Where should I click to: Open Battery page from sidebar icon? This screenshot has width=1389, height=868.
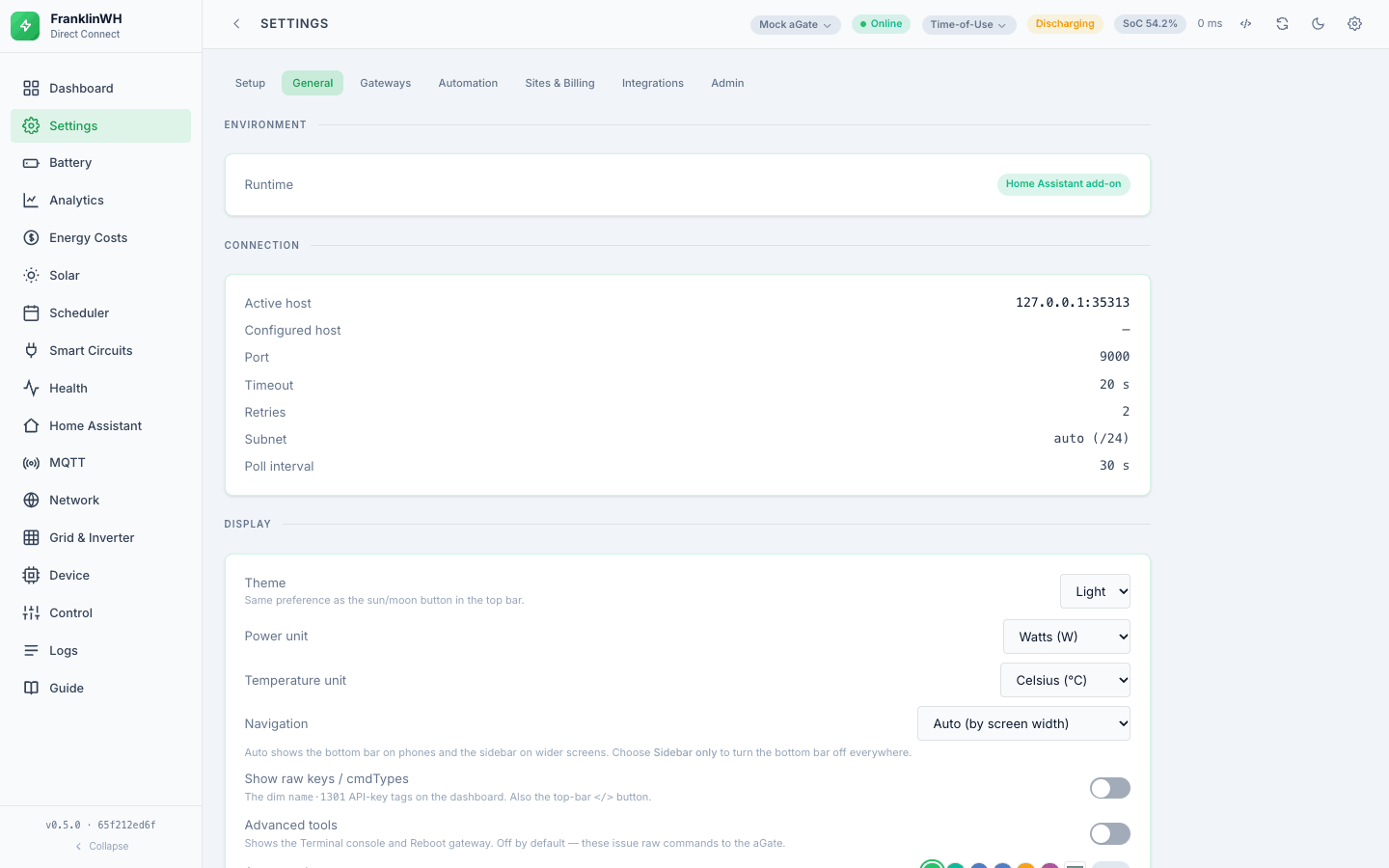31,163
